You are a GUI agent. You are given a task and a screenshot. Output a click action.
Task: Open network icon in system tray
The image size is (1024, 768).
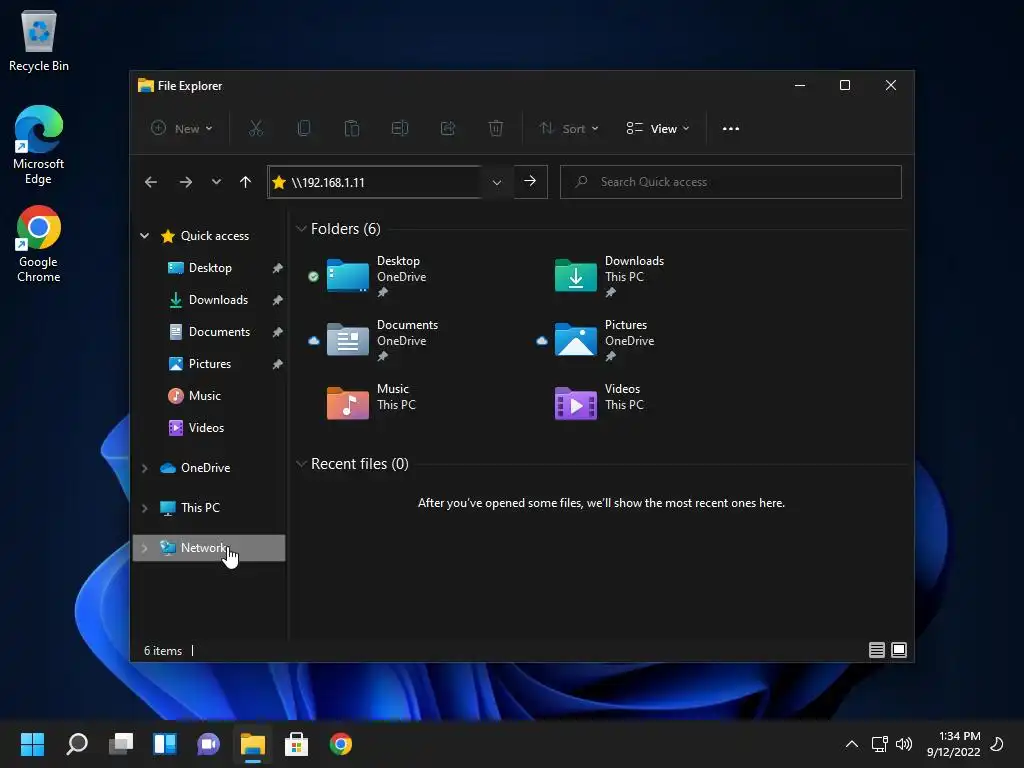879,744
